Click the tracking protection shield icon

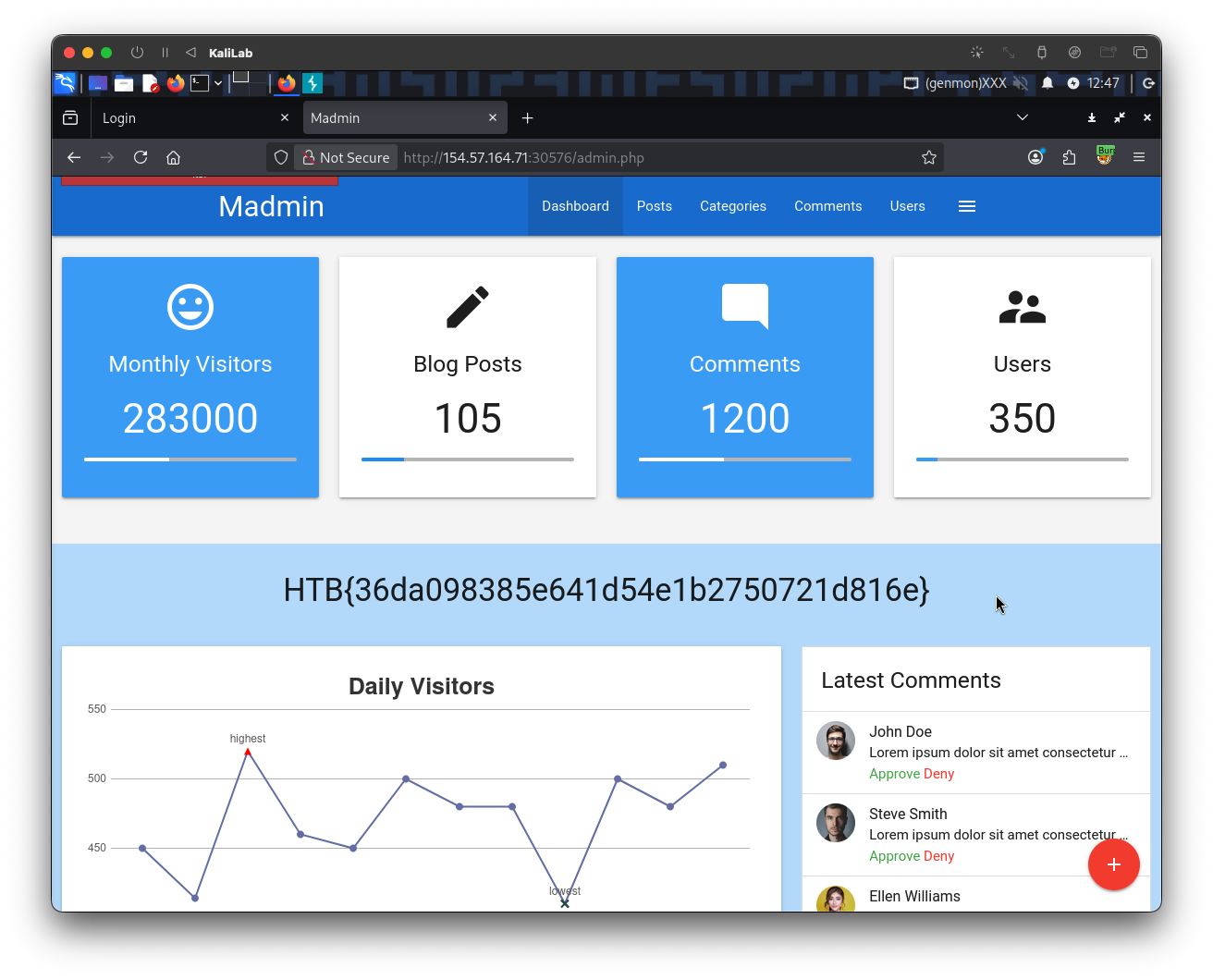tap(281, 157)
